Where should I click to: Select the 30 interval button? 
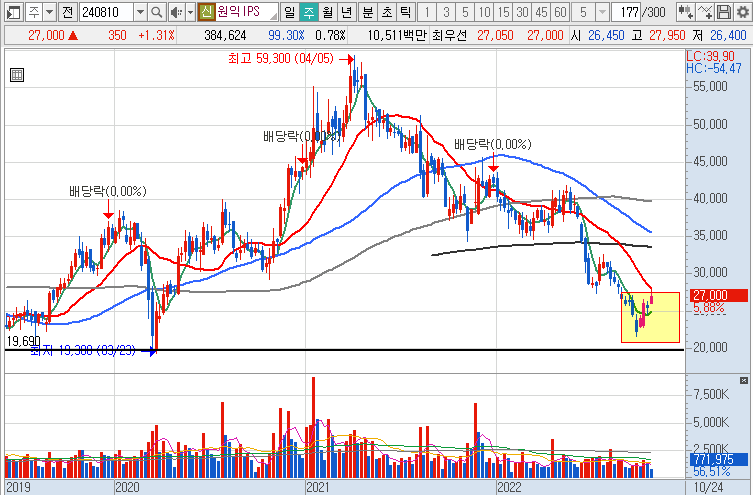click(522, 12)
